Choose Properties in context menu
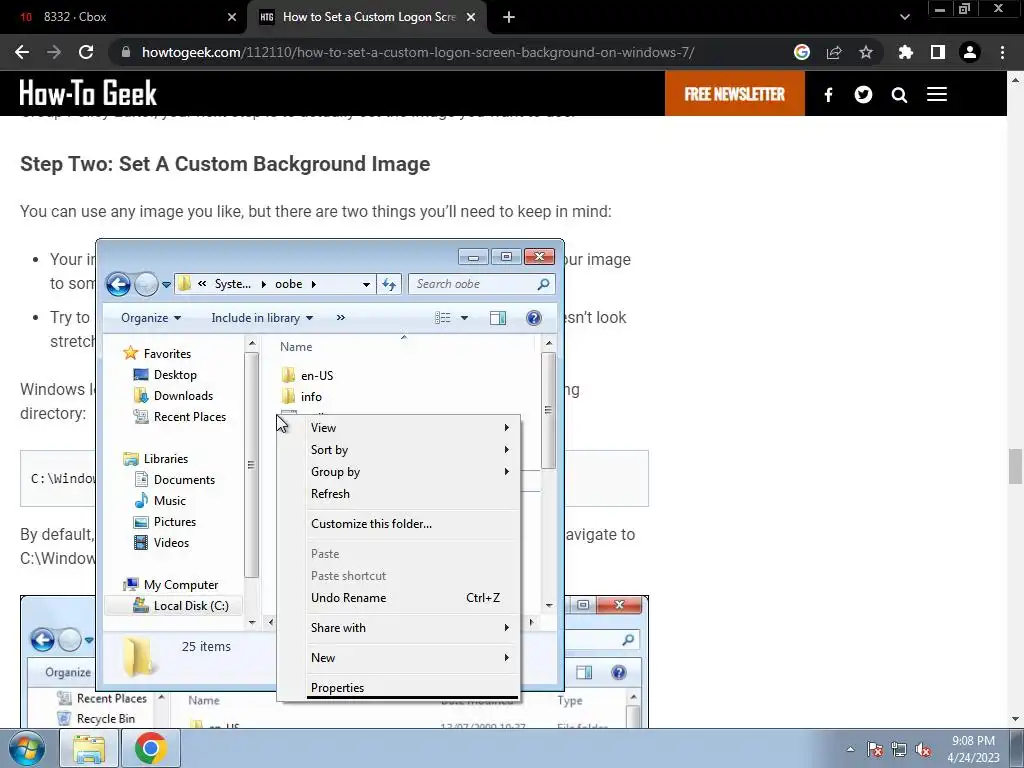The width and height of the screenshot is (1024, 768). (x=413, y=688)
